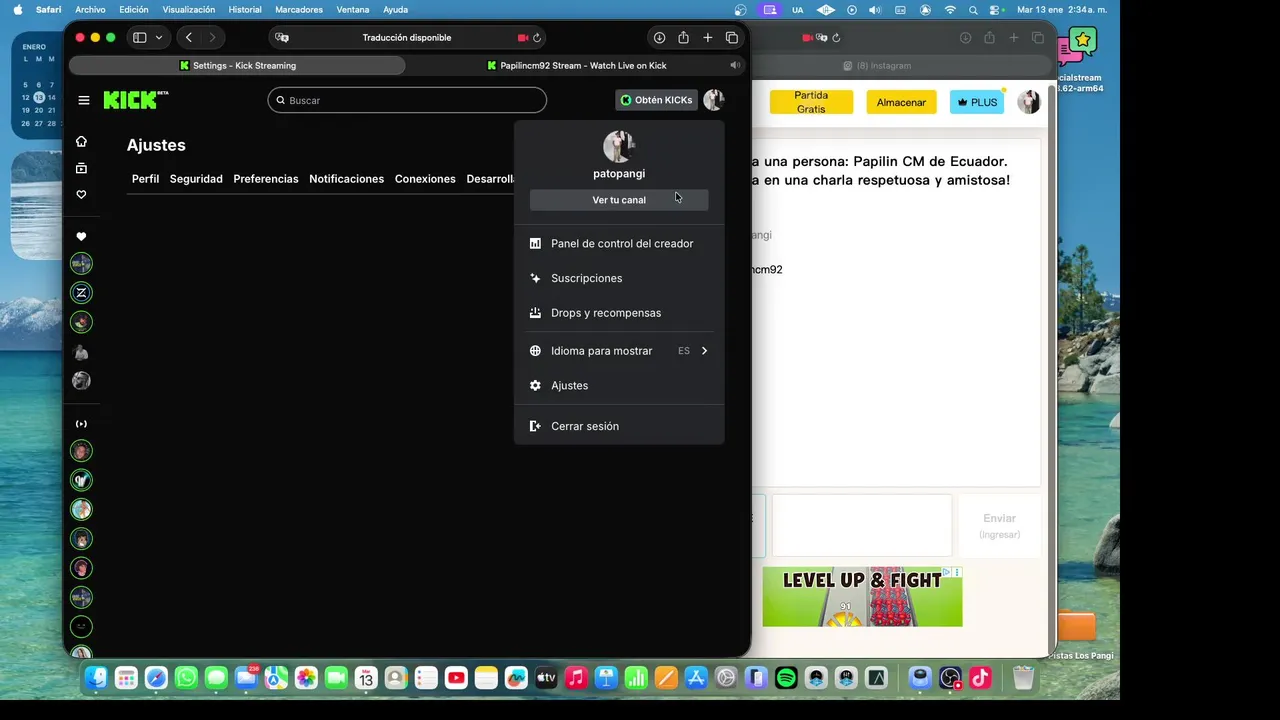Viewport: 1280px width, 720px height.
Task: Click LEVEL UP & FIGHT ad banner
Action: point(862,597)
